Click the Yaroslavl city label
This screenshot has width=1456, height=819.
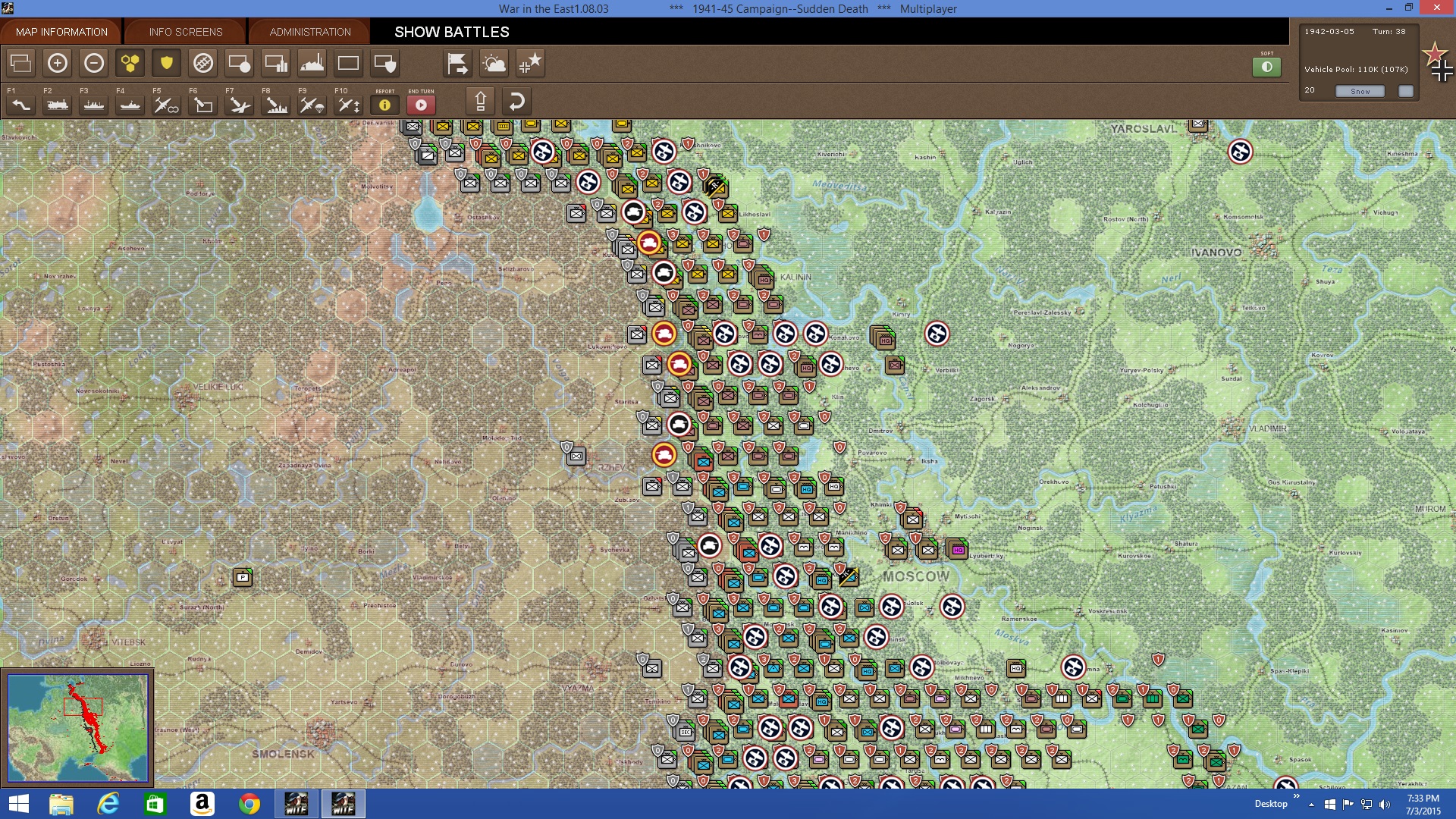pyautogui.click(x=1144, y=129)
